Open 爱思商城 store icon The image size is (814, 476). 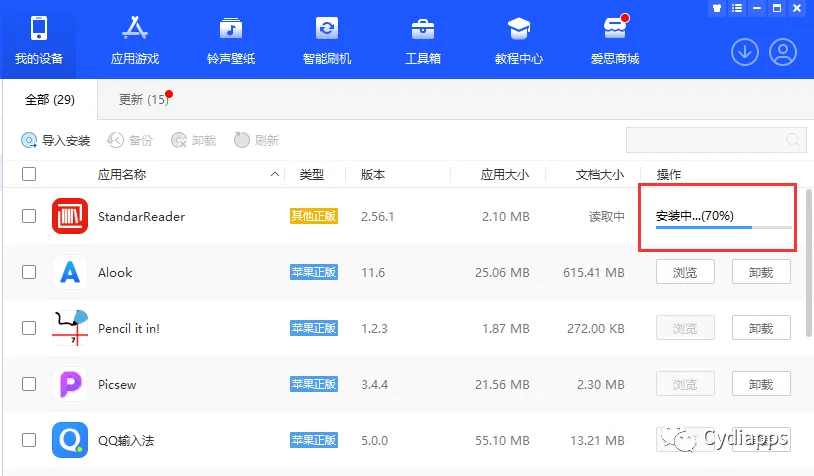tap(615, 28)
